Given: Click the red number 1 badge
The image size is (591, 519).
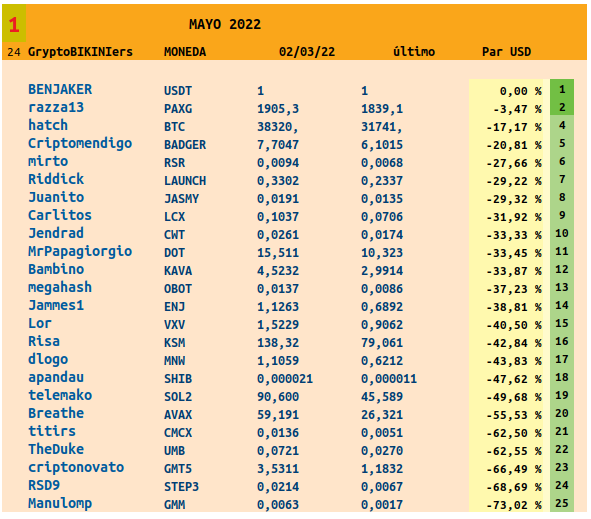Looking at the screenshot, I should (14, 25).
